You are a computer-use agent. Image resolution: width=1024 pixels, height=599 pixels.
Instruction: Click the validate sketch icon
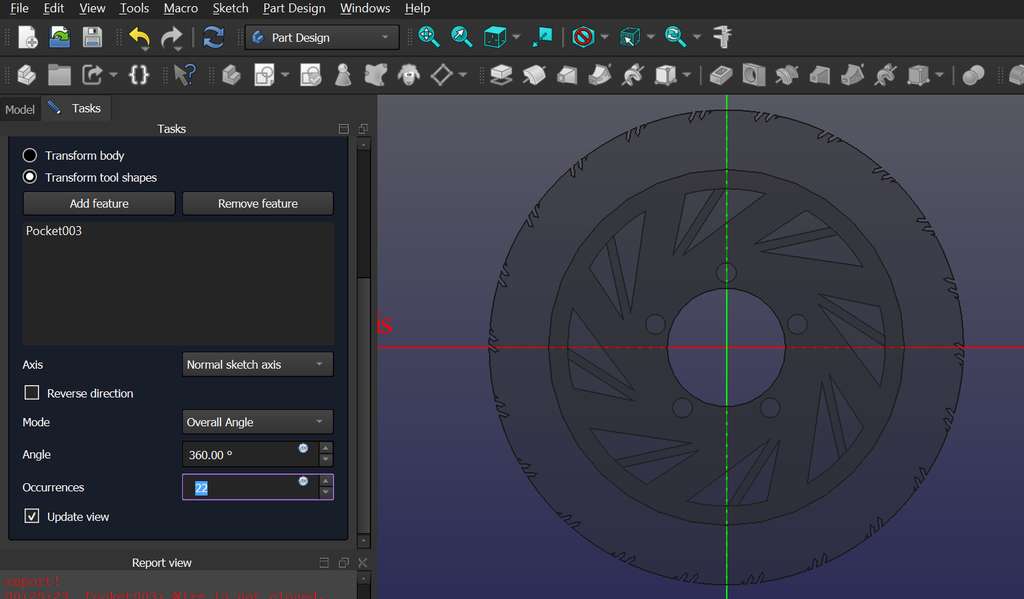pyautogui.click(x=311, y=75)
